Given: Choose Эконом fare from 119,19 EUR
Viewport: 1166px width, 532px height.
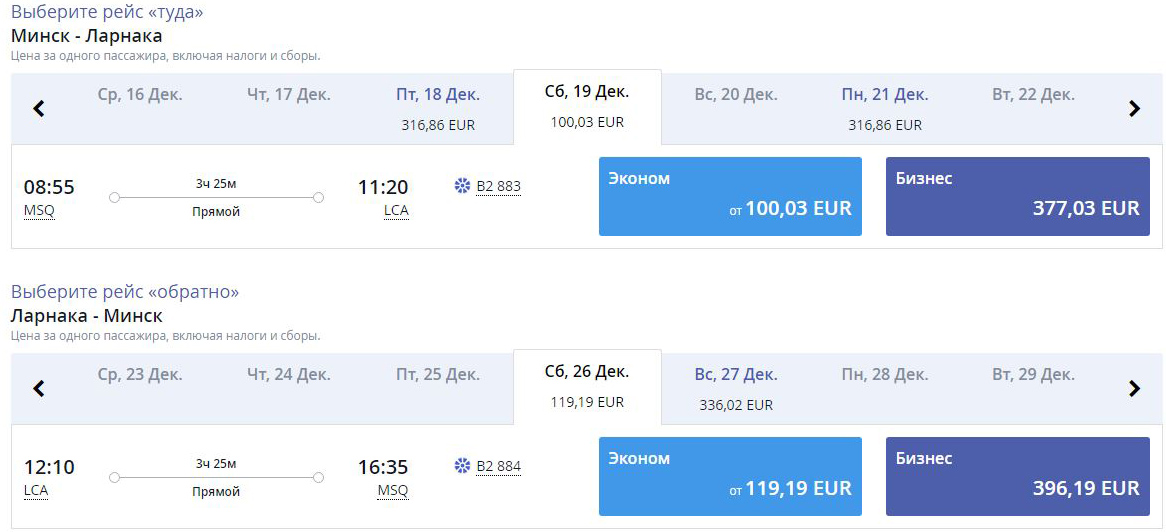Looking at the screenshot, I should click(x=730, y=476).
